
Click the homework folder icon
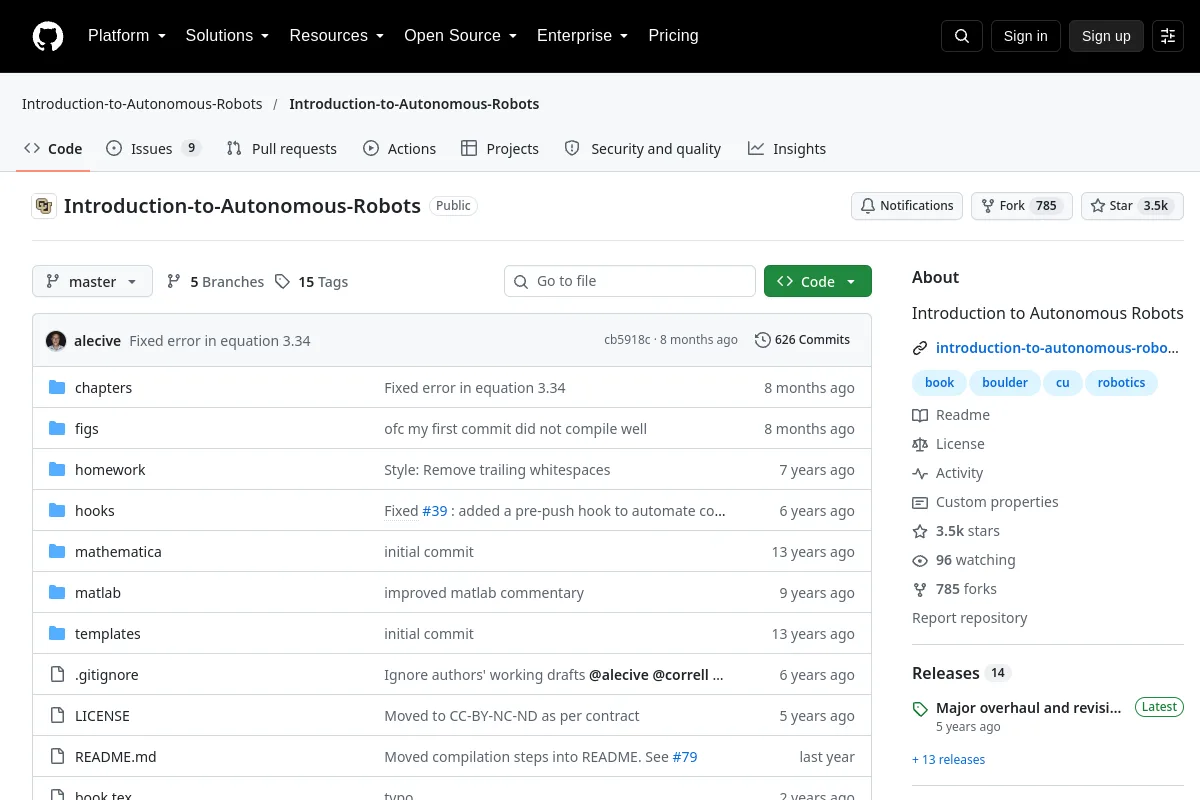click(57, 470)
